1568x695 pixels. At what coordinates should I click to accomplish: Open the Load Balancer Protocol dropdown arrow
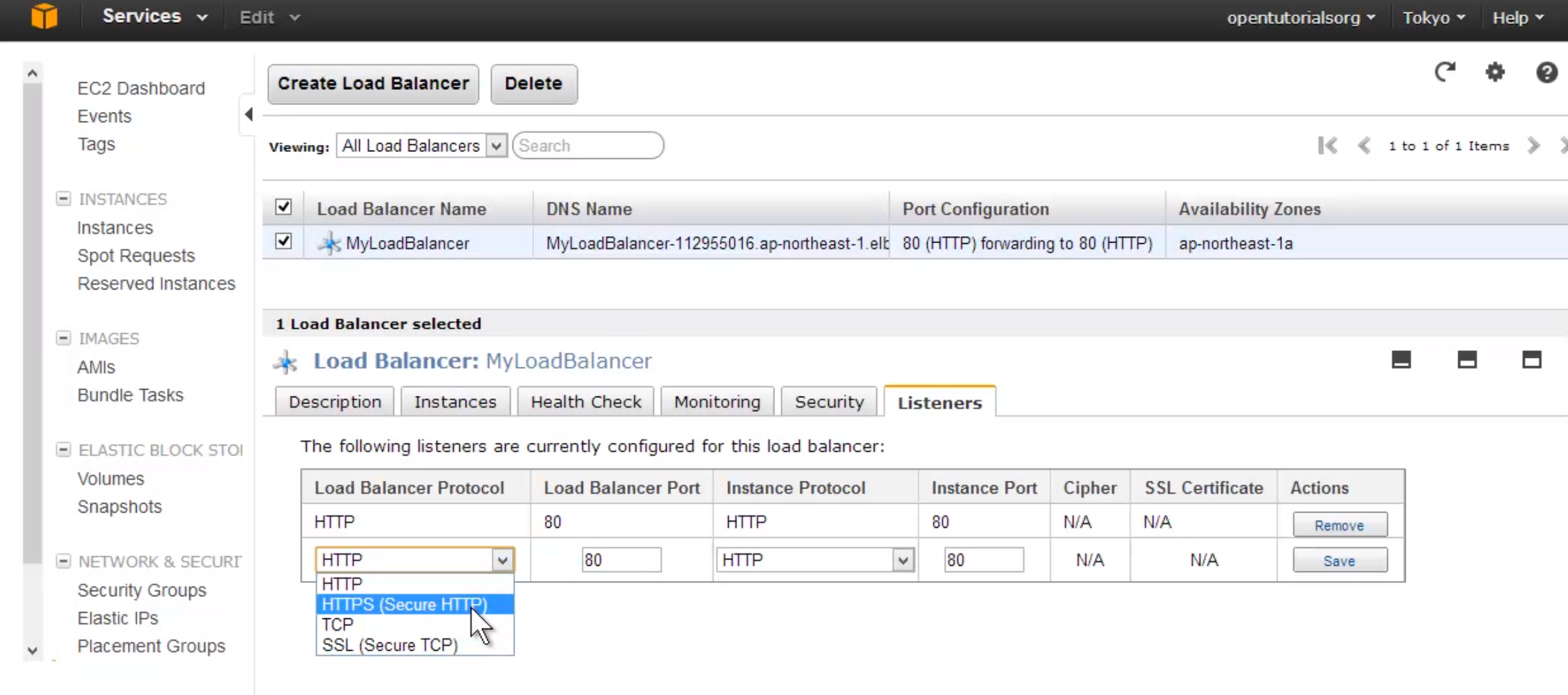pyautogui.click(x=502, y=560)
